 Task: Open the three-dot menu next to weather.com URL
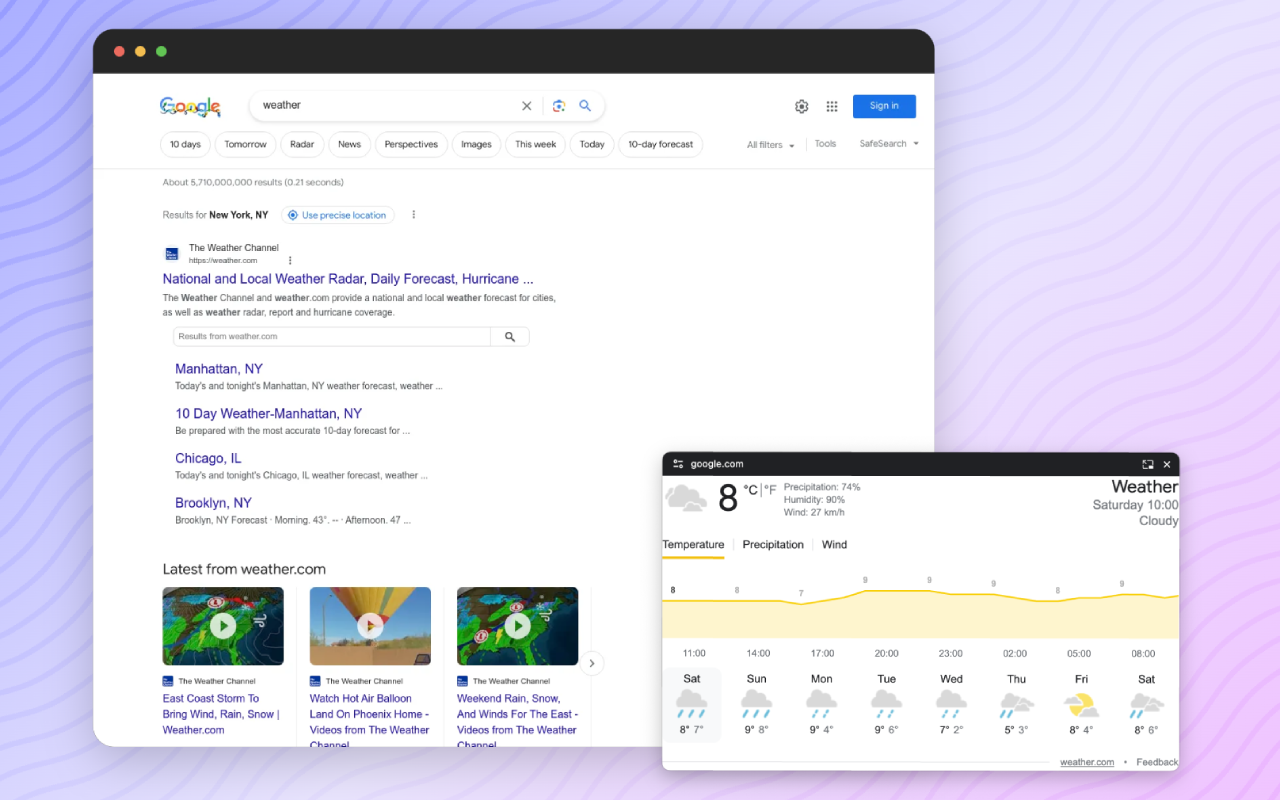click(290, 260)
